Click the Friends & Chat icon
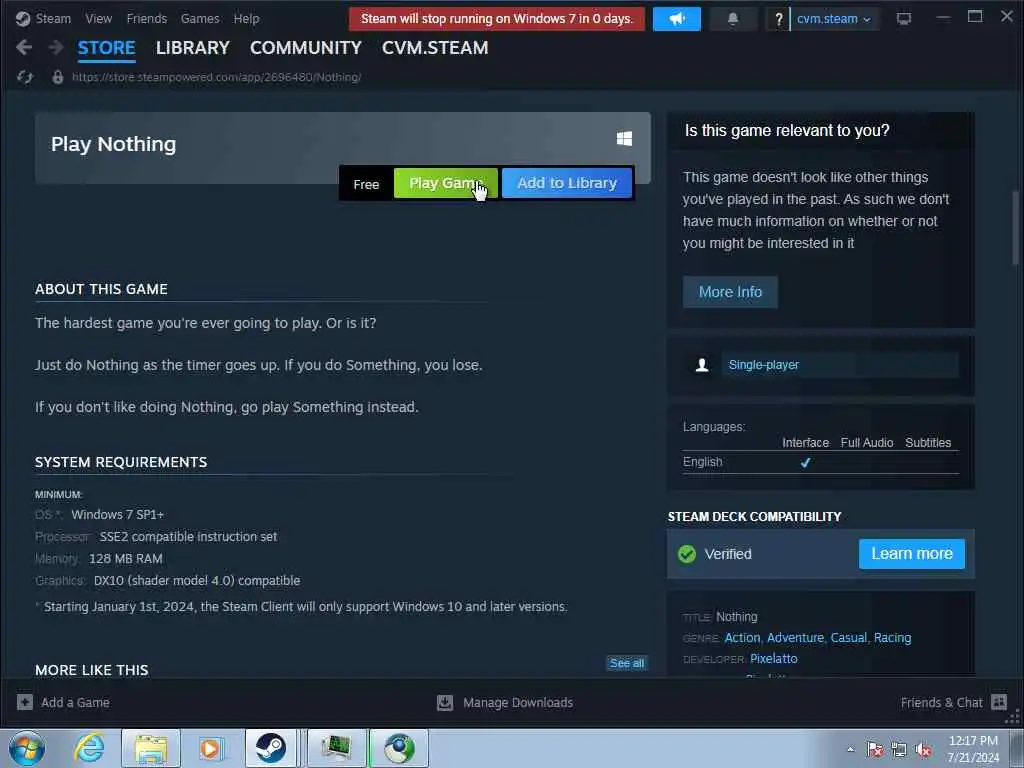 click(999, 702)
